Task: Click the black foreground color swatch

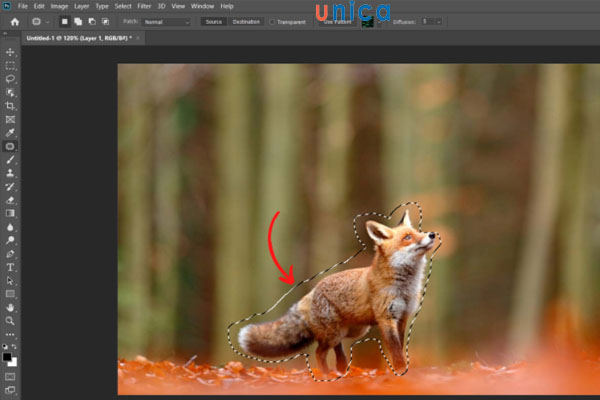Action: 8,356
